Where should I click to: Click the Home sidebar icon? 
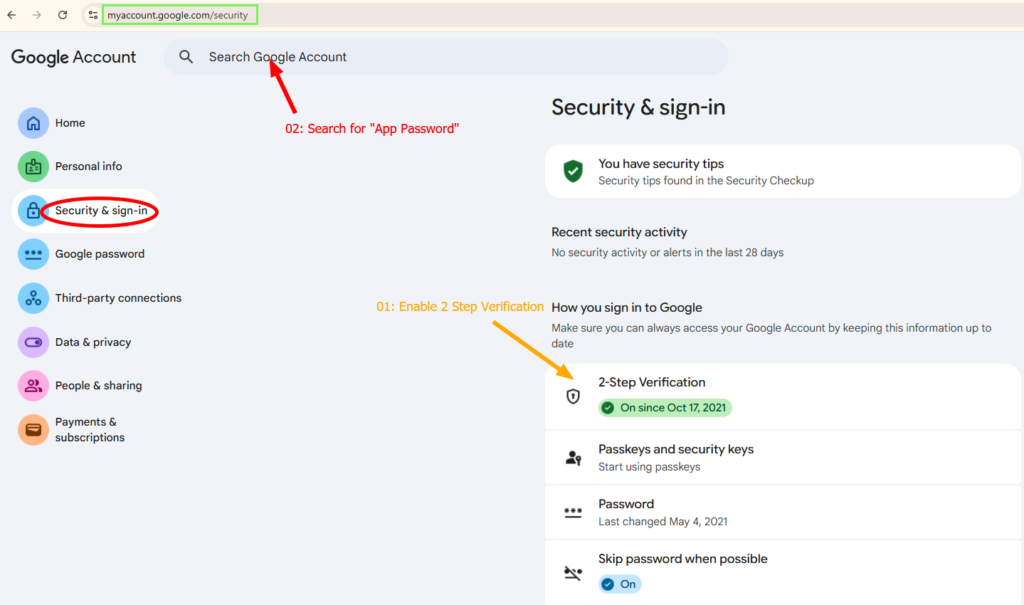coord(33,123)
